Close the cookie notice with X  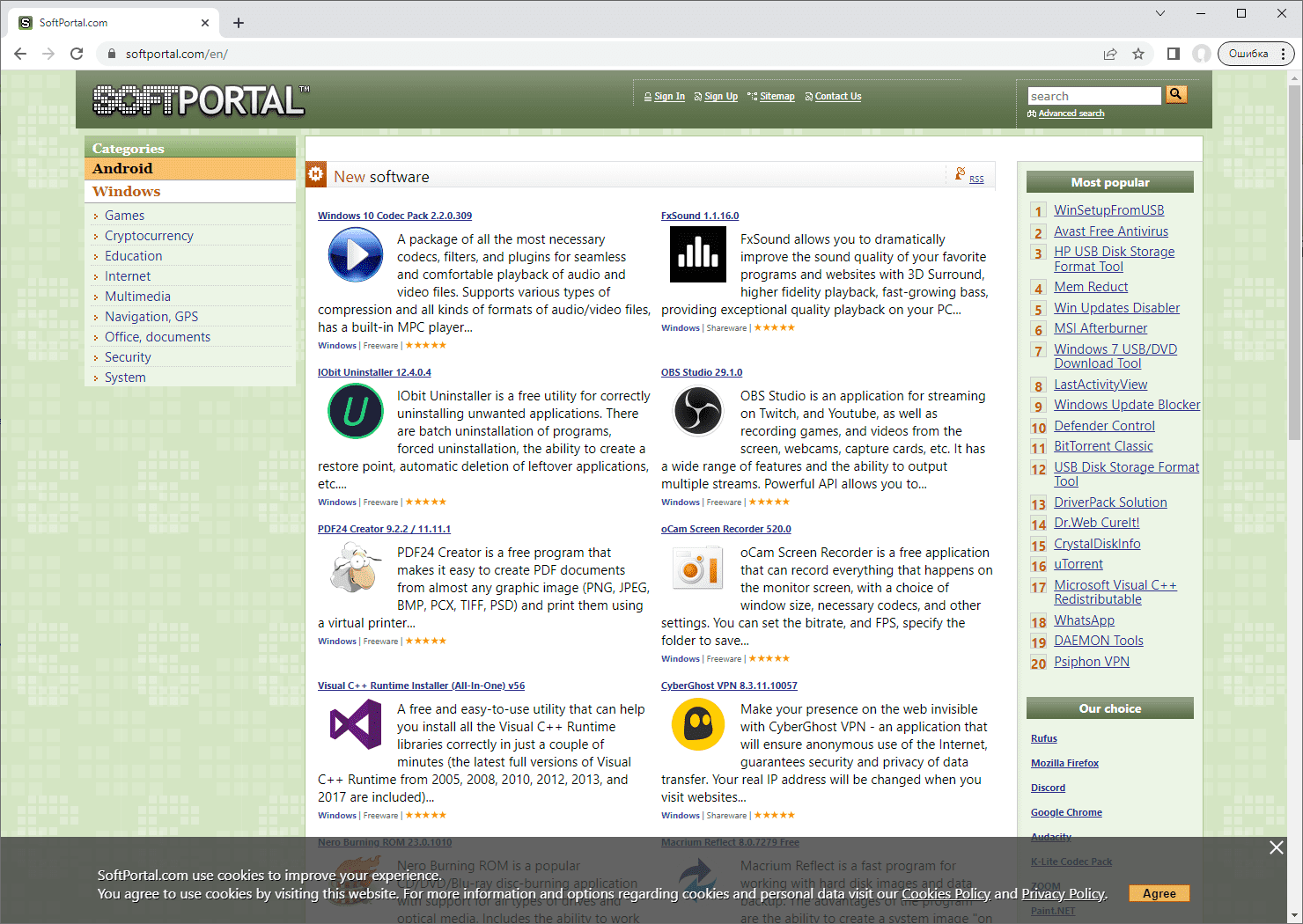(x=1277, y=847)
